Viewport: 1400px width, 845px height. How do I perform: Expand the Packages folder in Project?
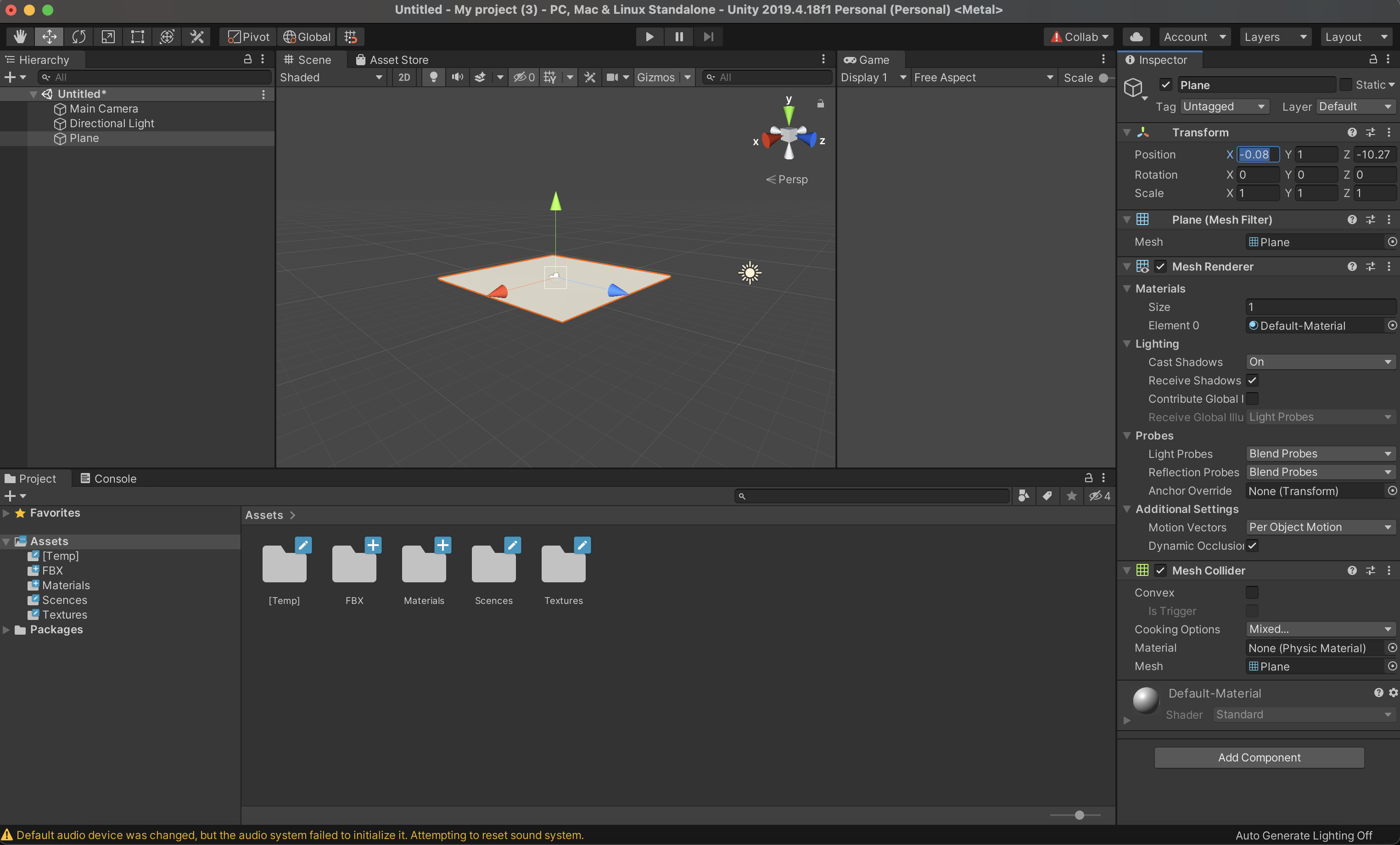coord(6,630)
